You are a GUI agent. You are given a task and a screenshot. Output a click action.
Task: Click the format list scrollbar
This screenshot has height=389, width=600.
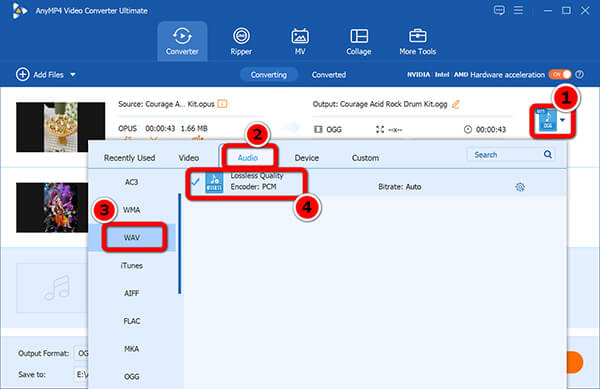click(x=179, y=244)
